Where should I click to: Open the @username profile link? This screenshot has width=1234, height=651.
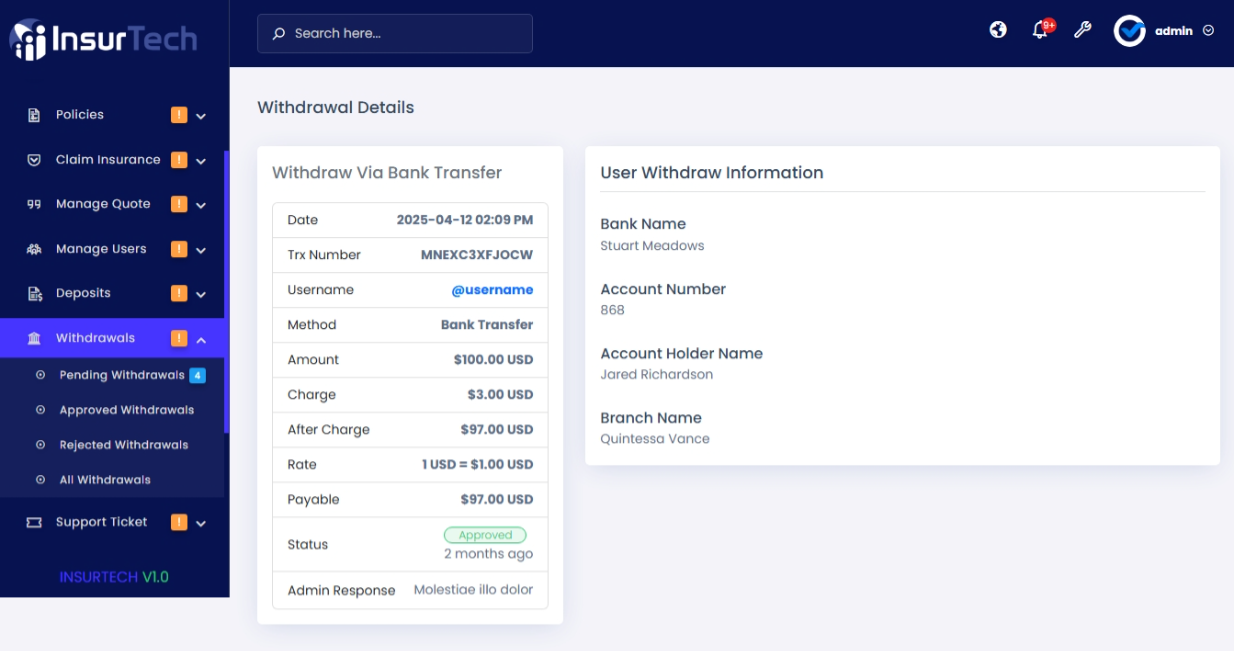(x=492, y=290)
